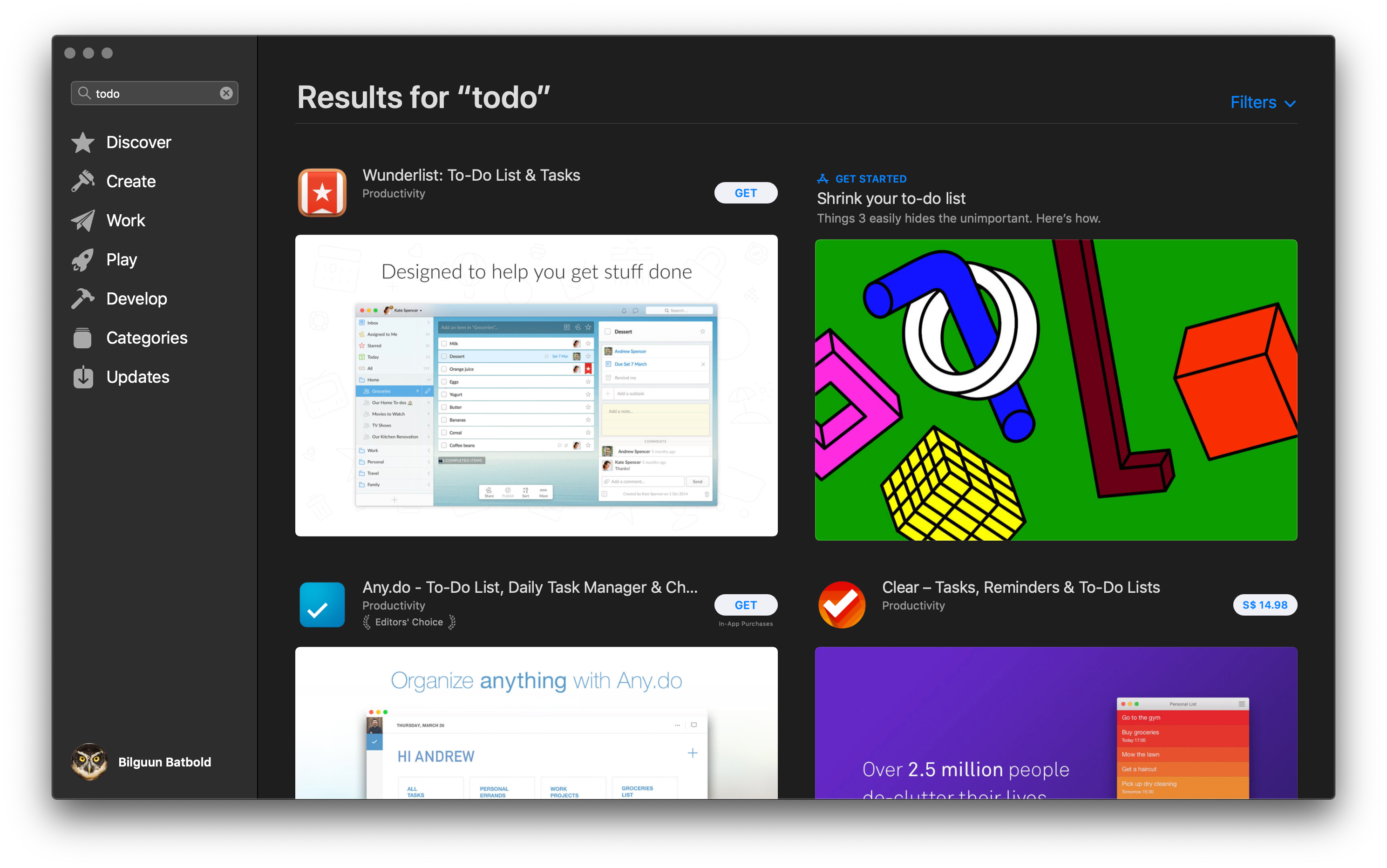Screen dimensions: 1387x868
Task: Go to the Categories section
Action: point(147,338)
